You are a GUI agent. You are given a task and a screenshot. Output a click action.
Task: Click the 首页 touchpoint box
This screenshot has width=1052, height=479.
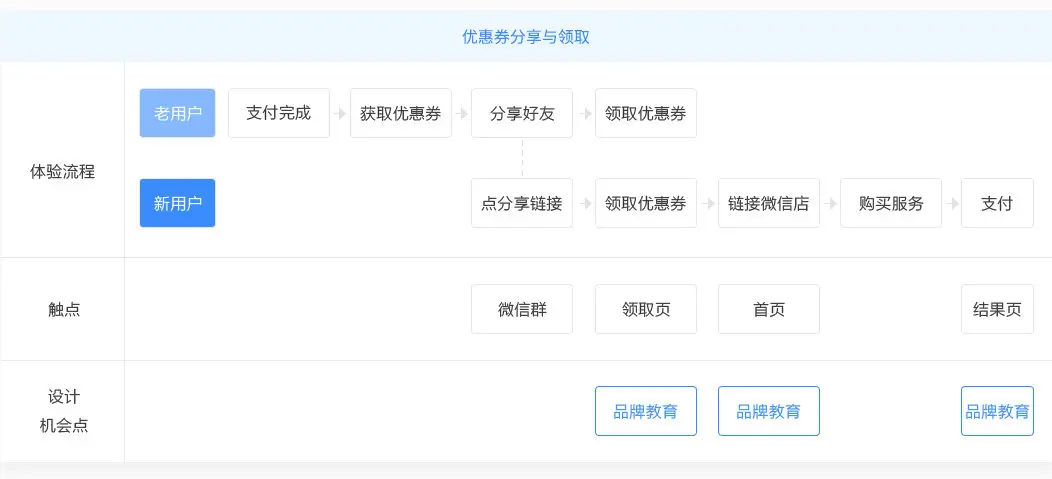pos(769,309)
